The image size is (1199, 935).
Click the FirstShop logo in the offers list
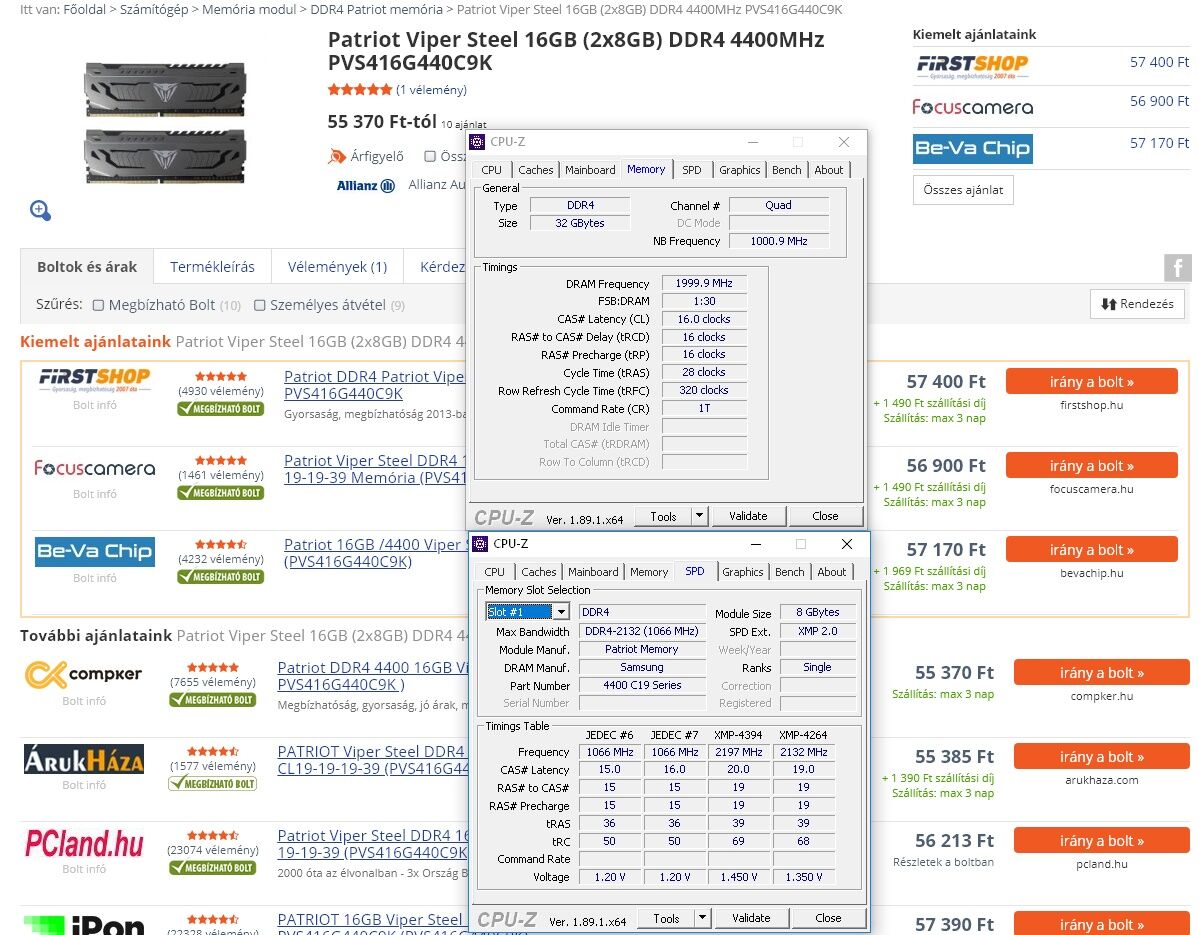[x=95, y=379]
